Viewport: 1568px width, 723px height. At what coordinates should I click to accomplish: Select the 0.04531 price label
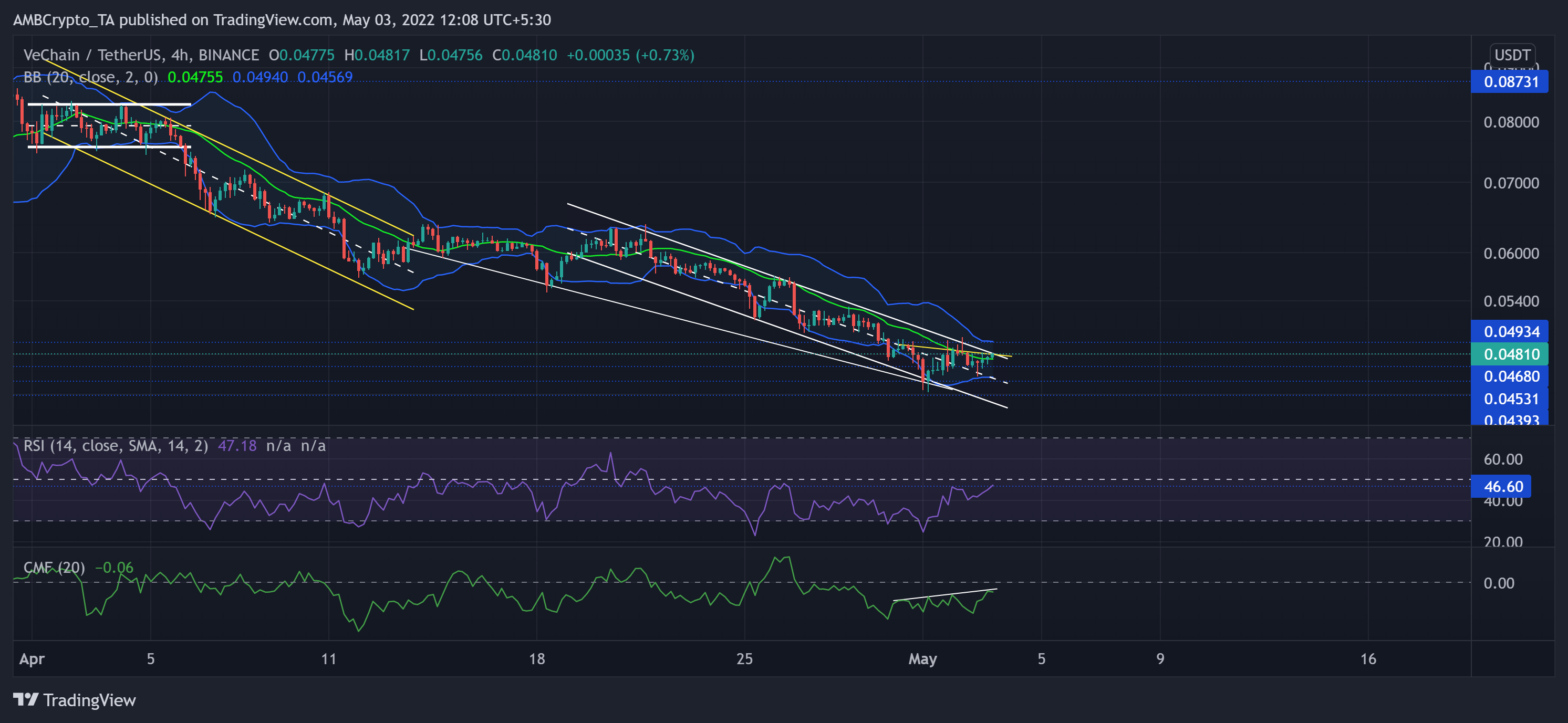point(1509,399)
